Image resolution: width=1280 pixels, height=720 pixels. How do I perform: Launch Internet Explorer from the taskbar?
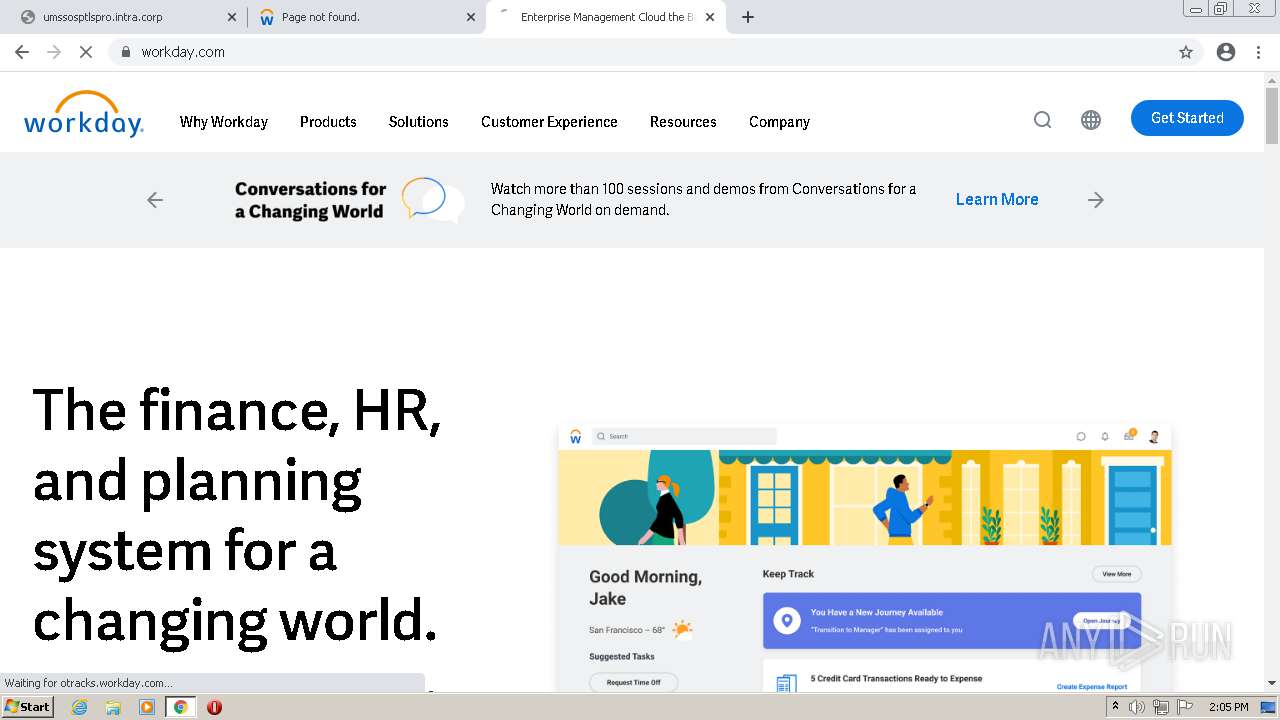[x=79, y=707]
